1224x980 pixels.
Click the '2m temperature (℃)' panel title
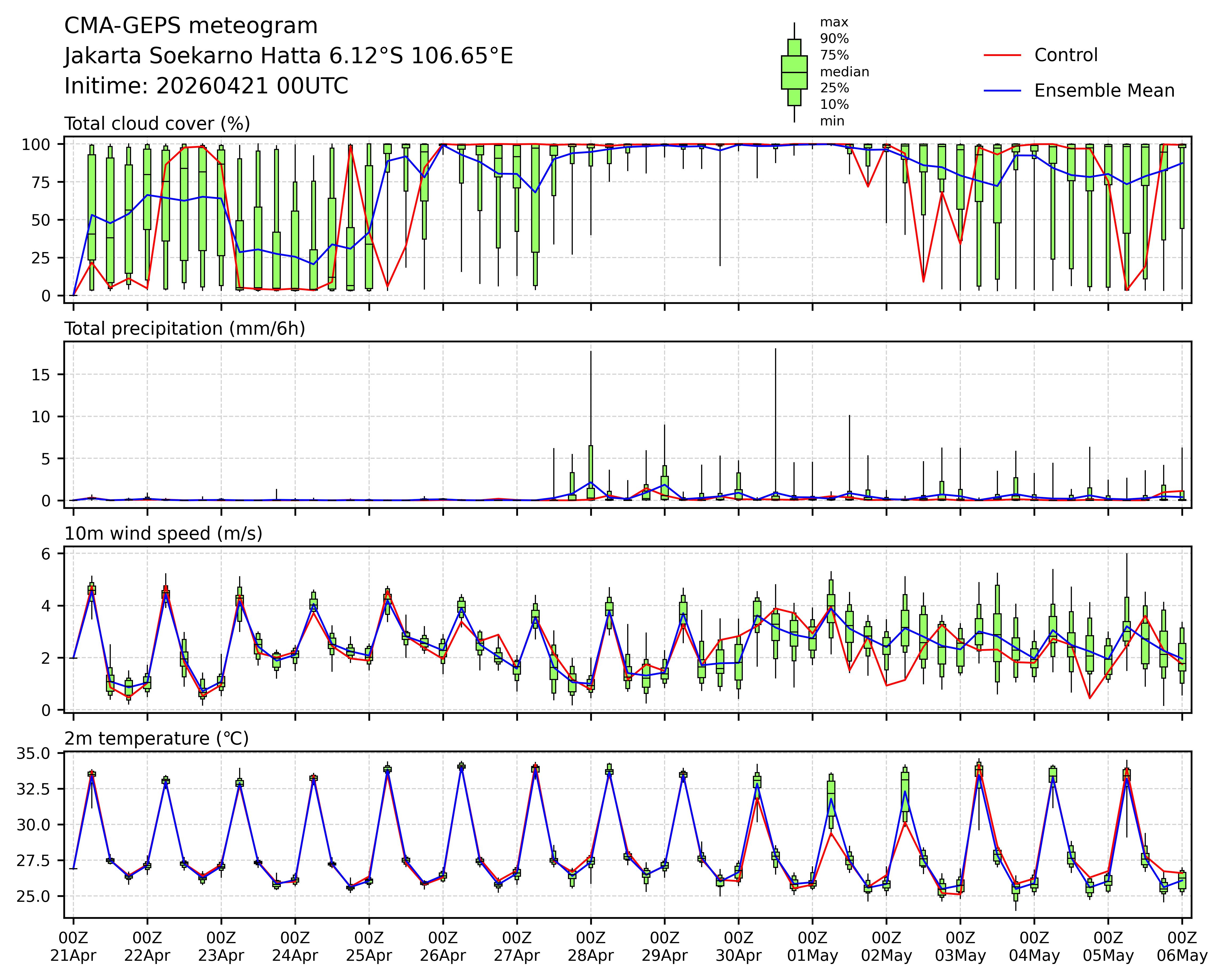point(156,739)
